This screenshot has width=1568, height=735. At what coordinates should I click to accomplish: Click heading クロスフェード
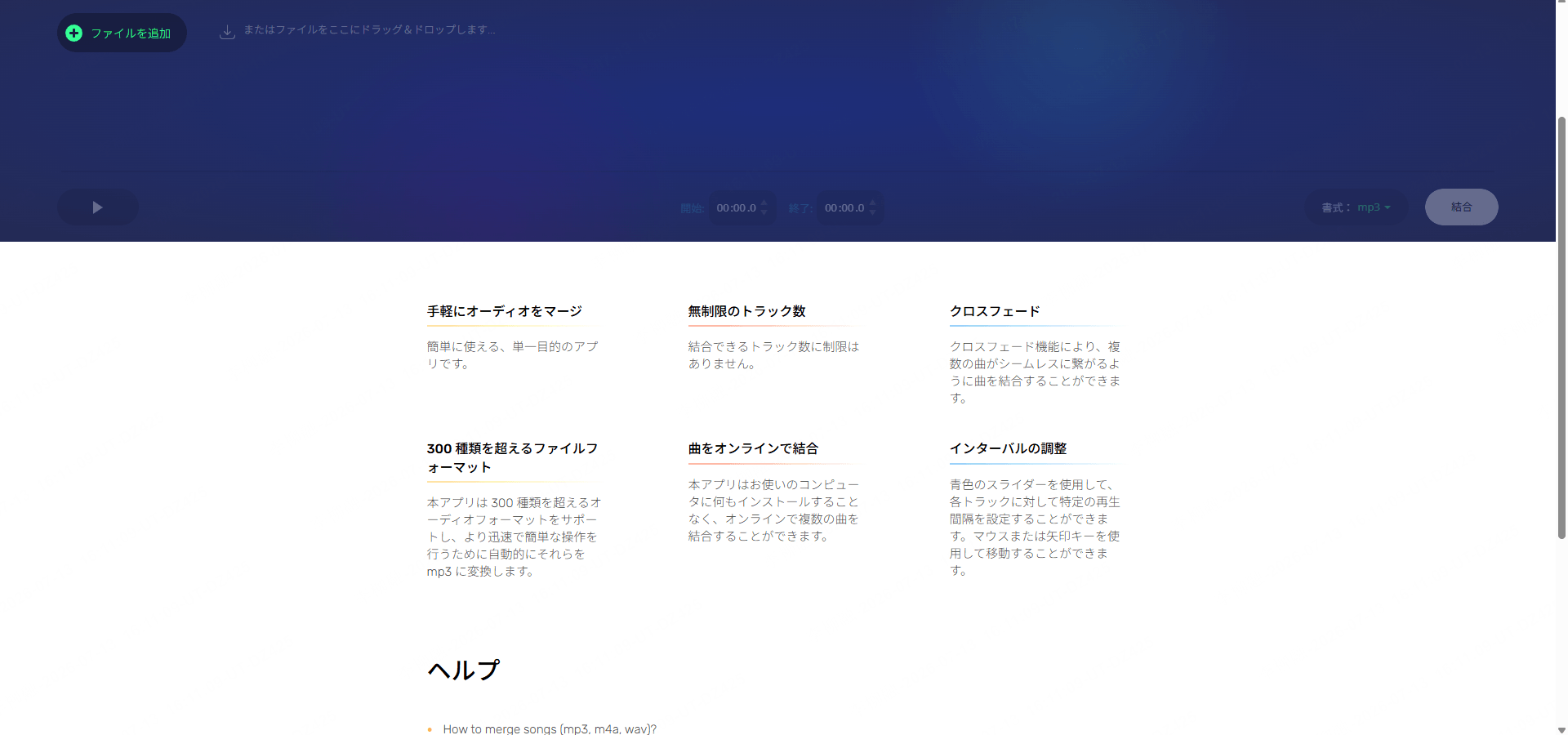tap(995, 311)
